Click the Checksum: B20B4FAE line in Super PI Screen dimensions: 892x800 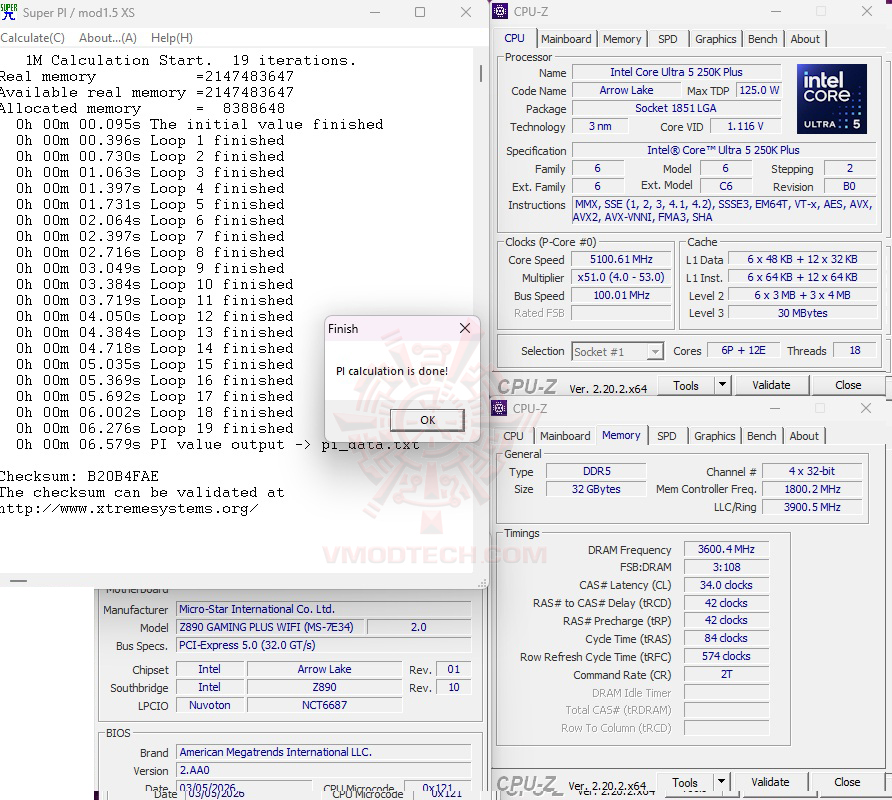click(80, 476)
